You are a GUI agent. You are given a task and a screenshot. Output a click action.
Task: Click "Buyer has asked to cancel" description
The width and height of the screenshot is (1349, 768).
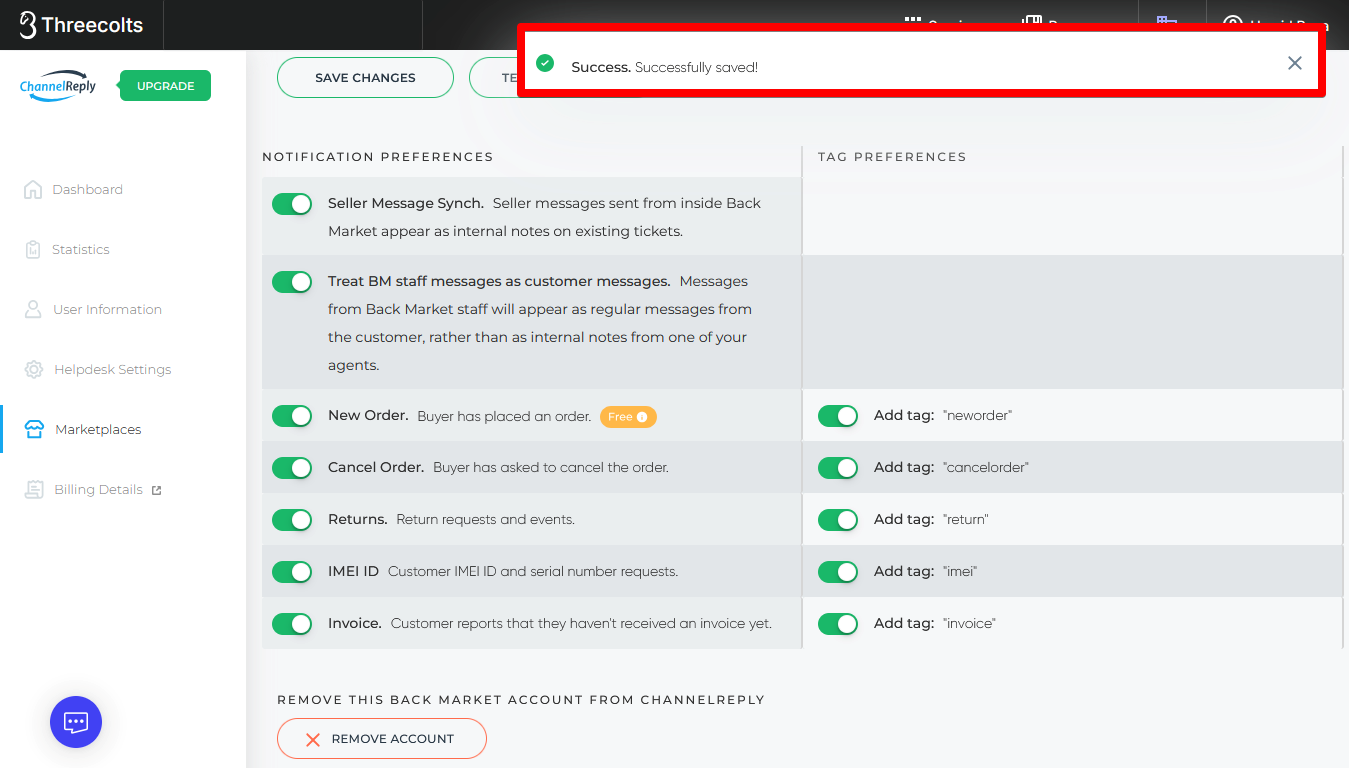(551, 468)
